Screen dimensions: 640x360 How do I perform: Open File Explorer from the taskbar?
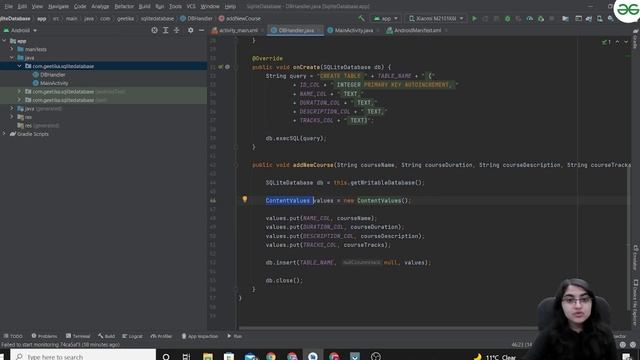pos(208,356)
